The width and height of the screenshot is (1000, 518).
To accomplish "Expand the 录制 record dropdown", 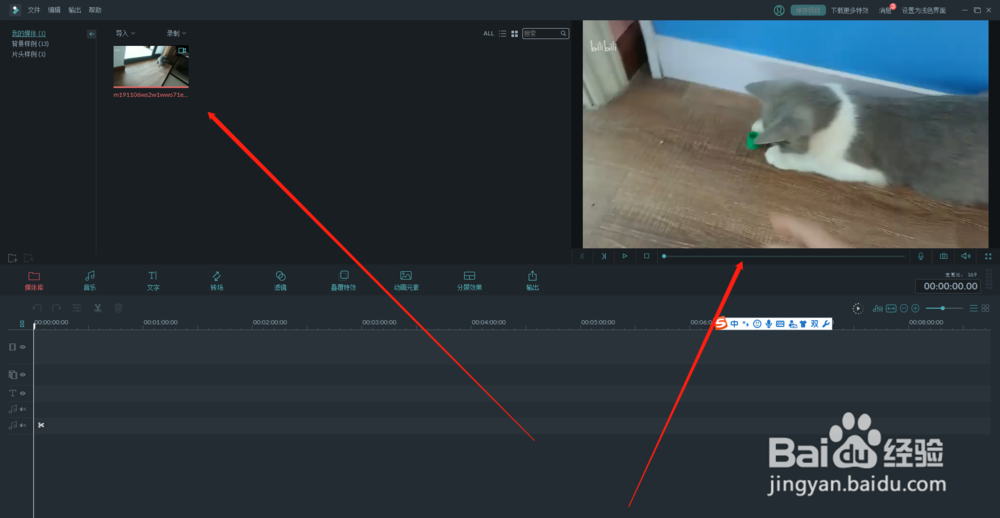I will 177,33.
